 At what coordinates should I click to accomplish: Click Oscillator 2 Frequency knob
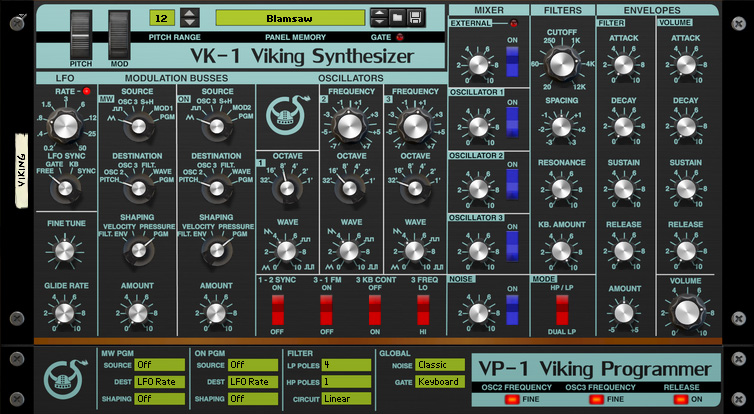(x=350, y=126)
